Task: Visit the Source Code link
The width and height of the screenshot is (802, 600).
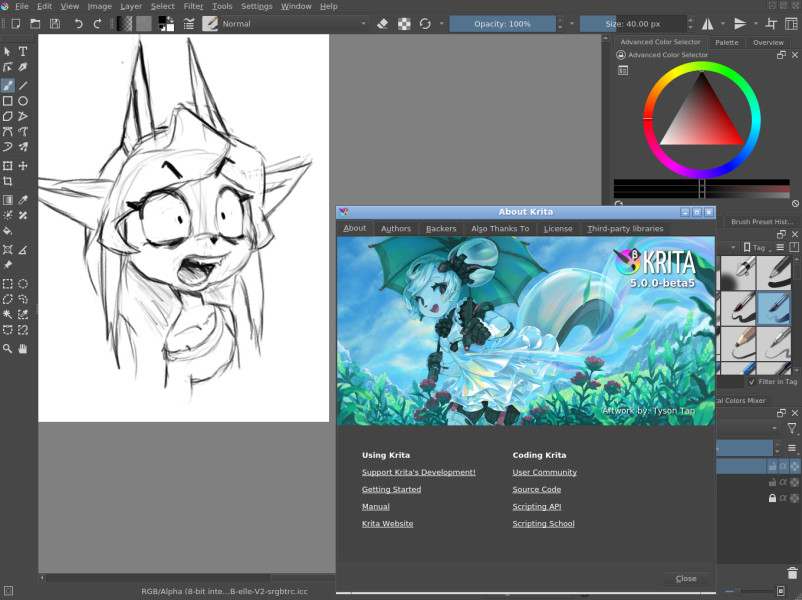Action: pyautogui.click(x=537, y=490)
